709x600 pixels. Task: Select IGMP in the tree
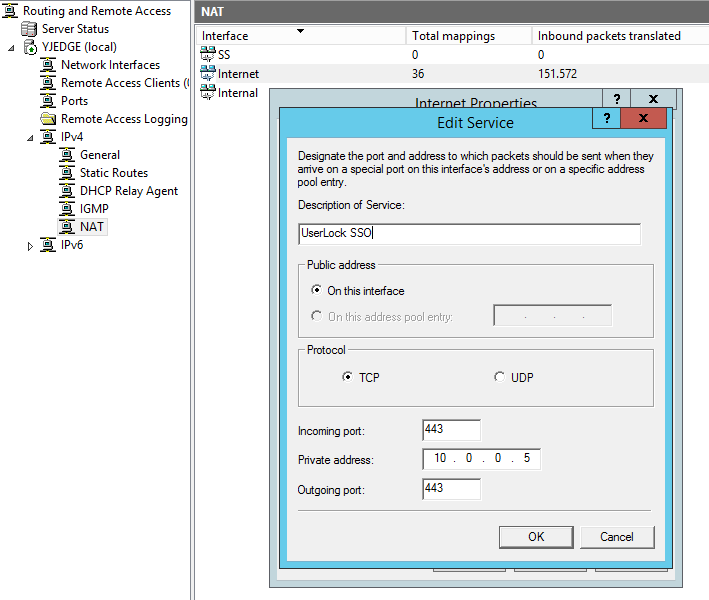coord(94,209)
